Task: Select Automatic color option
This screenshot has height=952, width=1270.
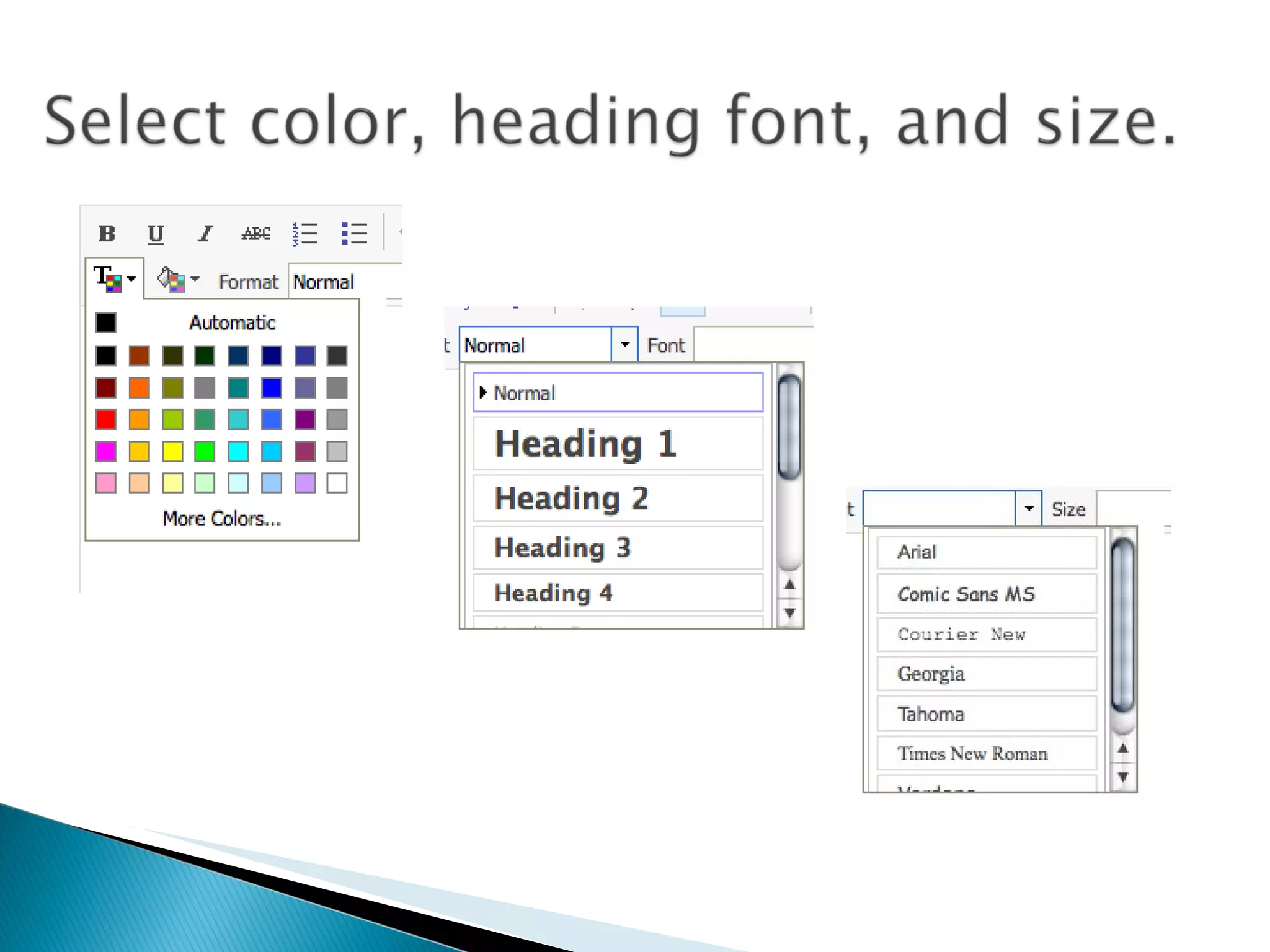Action: (x=232, y=323)
